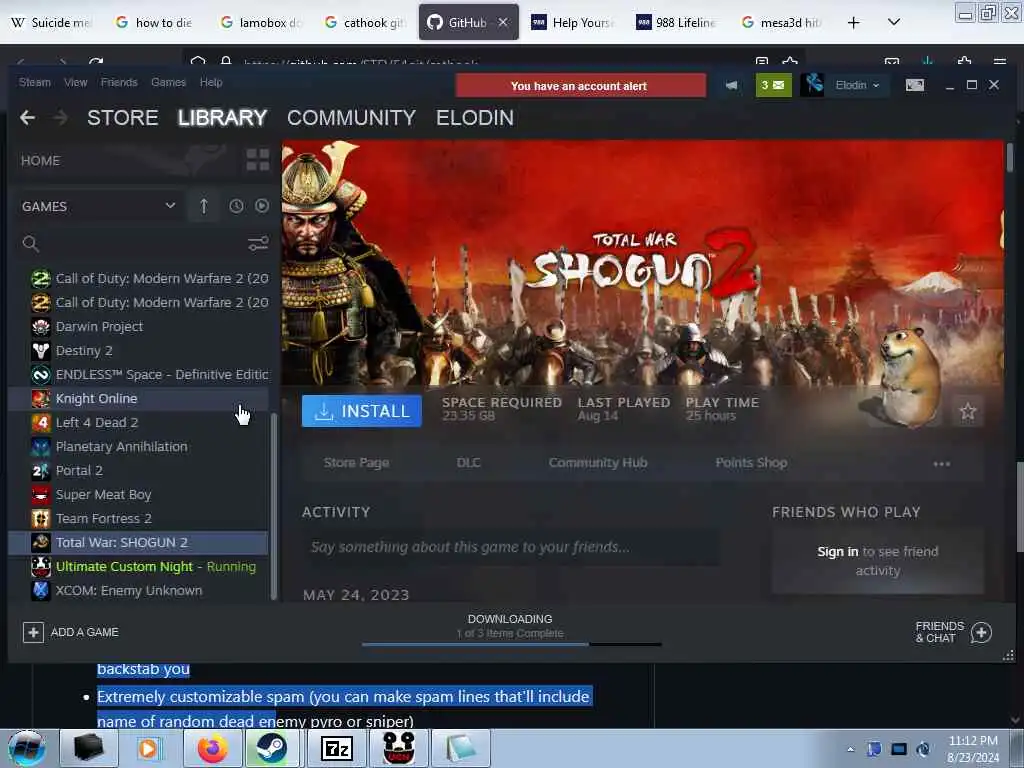
Task: Switch to the Library tab
Action: click(222, 118)
